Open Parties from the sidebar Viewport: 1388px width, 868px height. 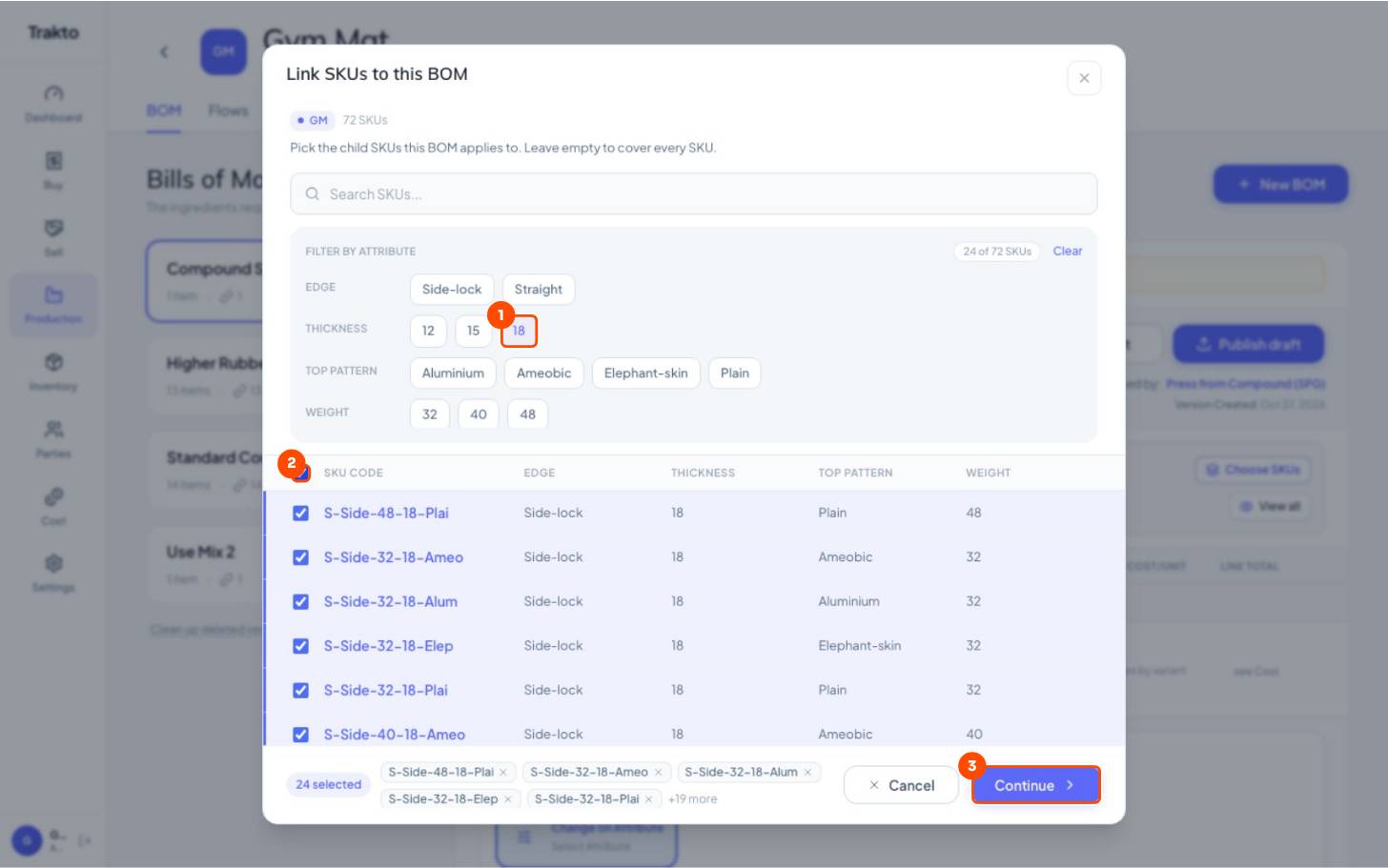pos(53,439)
